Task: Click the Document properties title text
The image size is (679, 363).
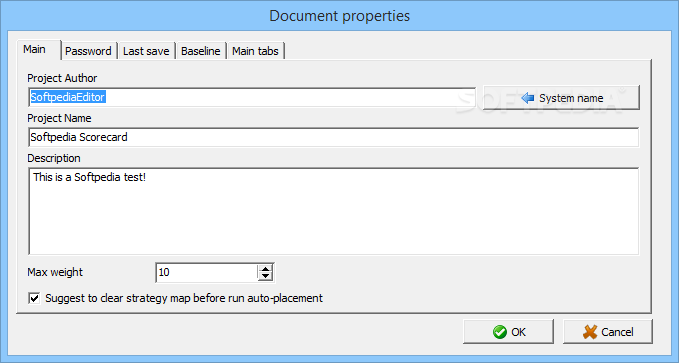Action: click(x=340, y=16)
